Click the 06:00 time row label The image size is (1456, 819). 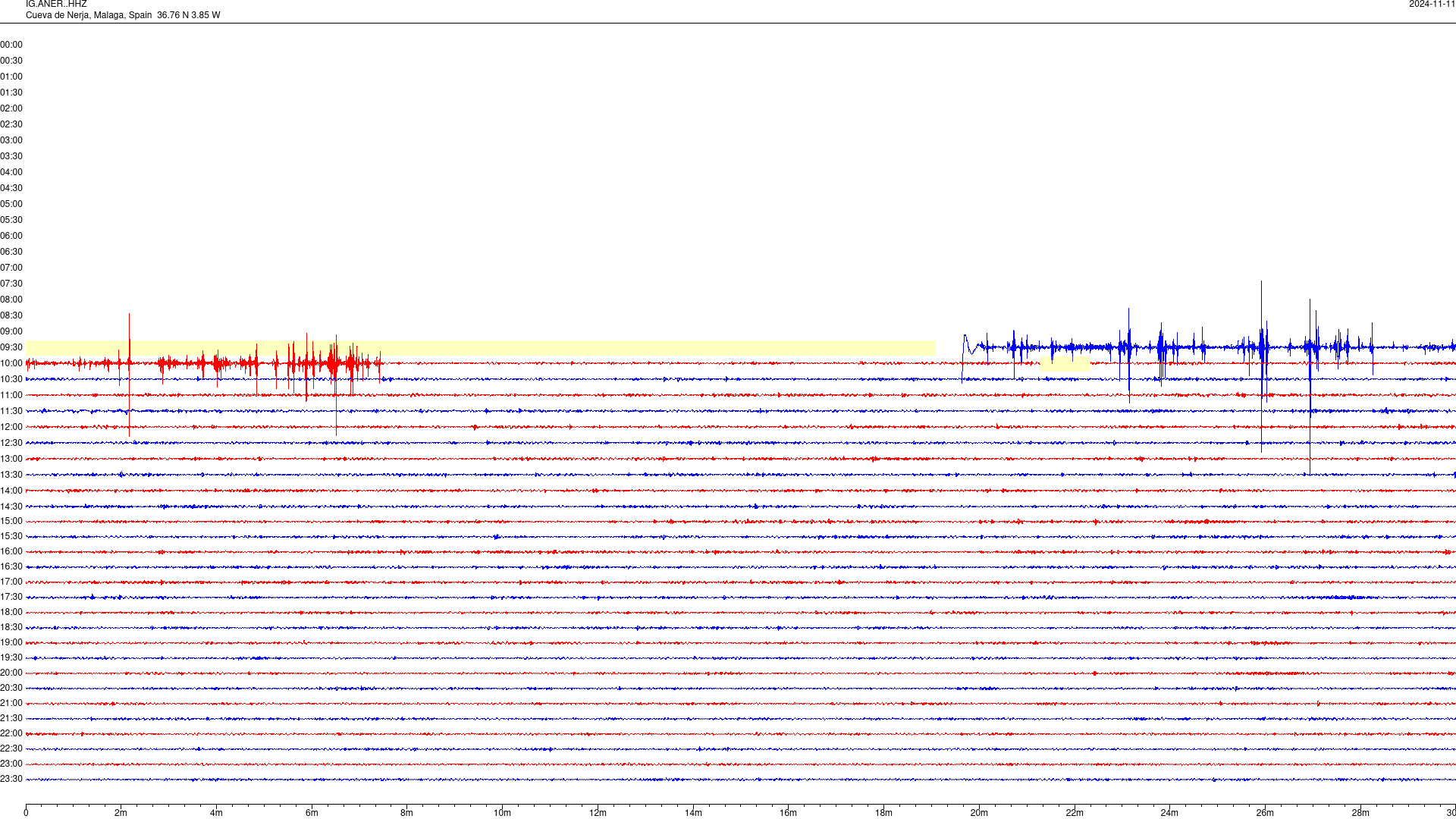coord(11,236)
